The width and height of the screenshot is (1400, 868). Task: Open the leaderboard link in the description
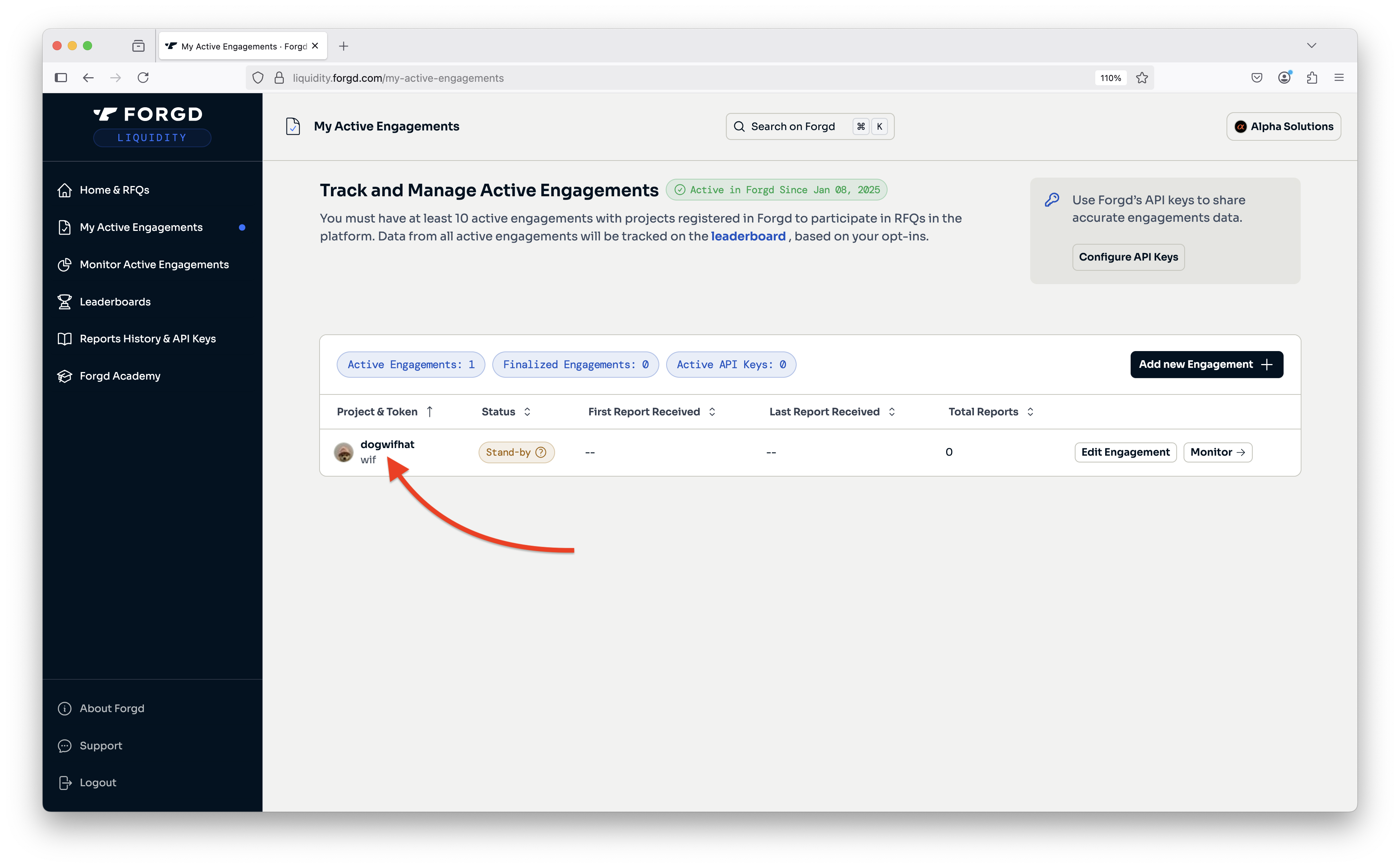tap(748, 237)
